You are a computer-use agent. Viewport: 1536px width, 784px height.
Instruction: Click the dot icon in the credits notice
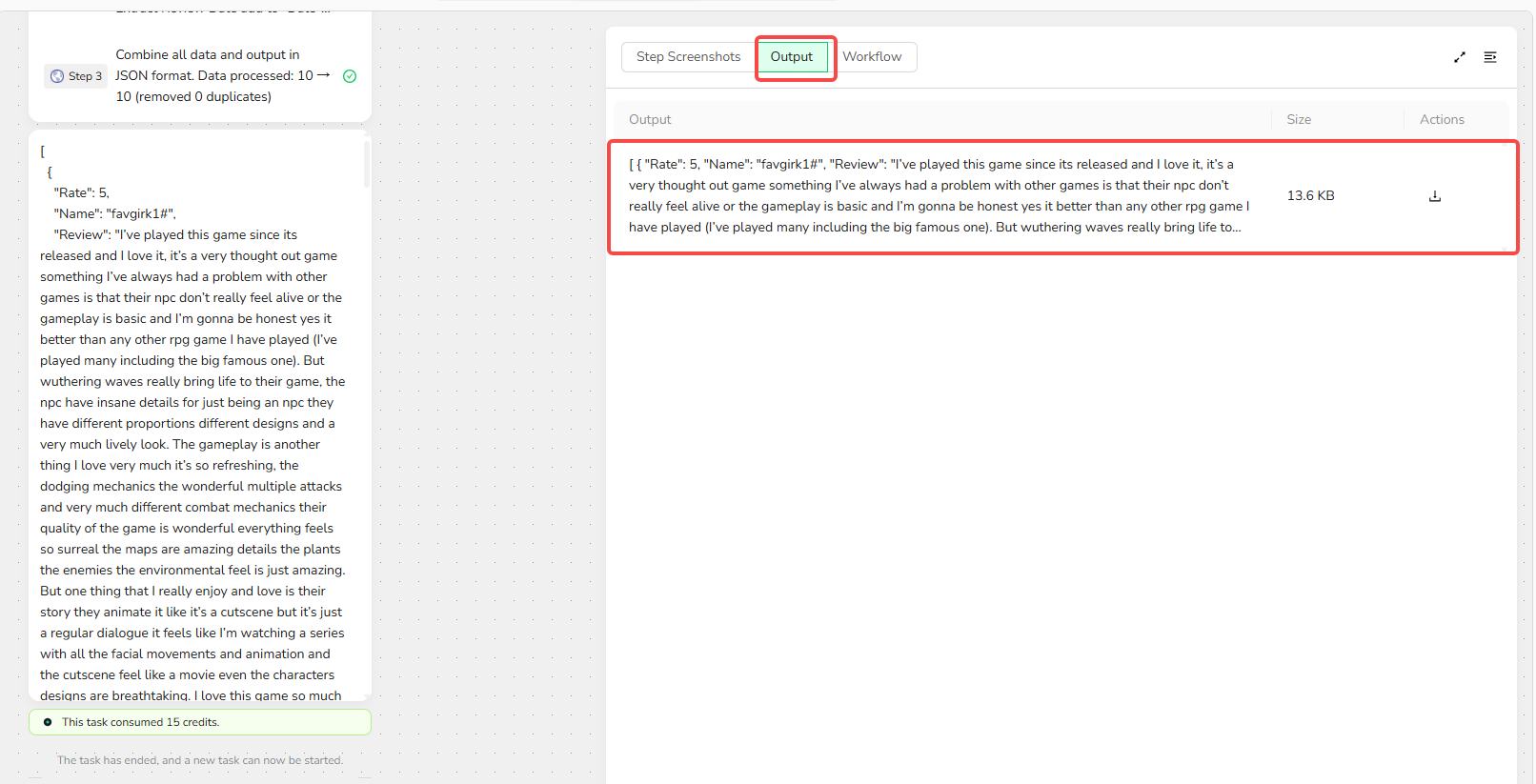pyautogui.click(x=48, y=722)
